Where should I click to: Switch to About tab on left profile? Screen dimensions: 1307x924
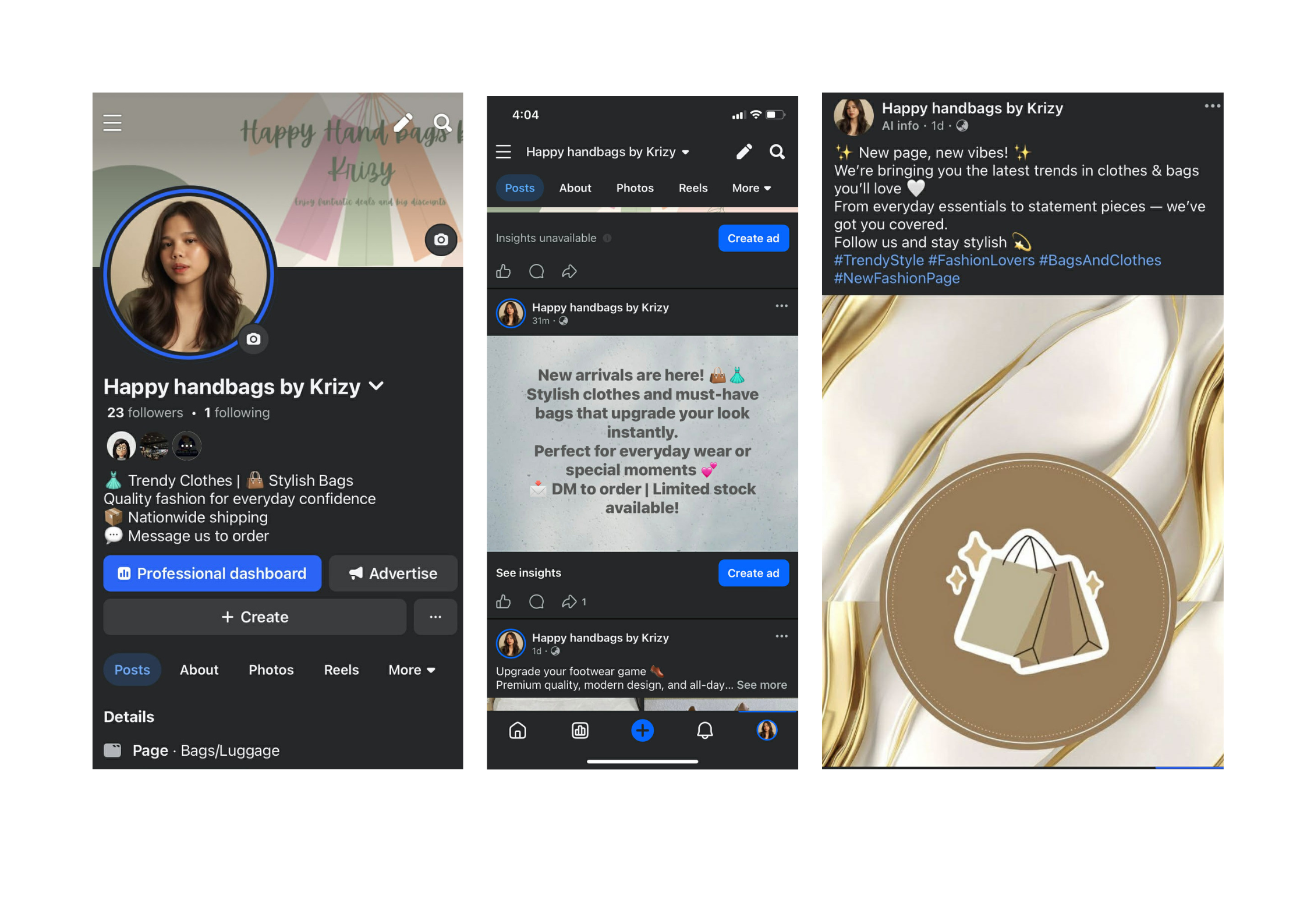pos(199,670)
